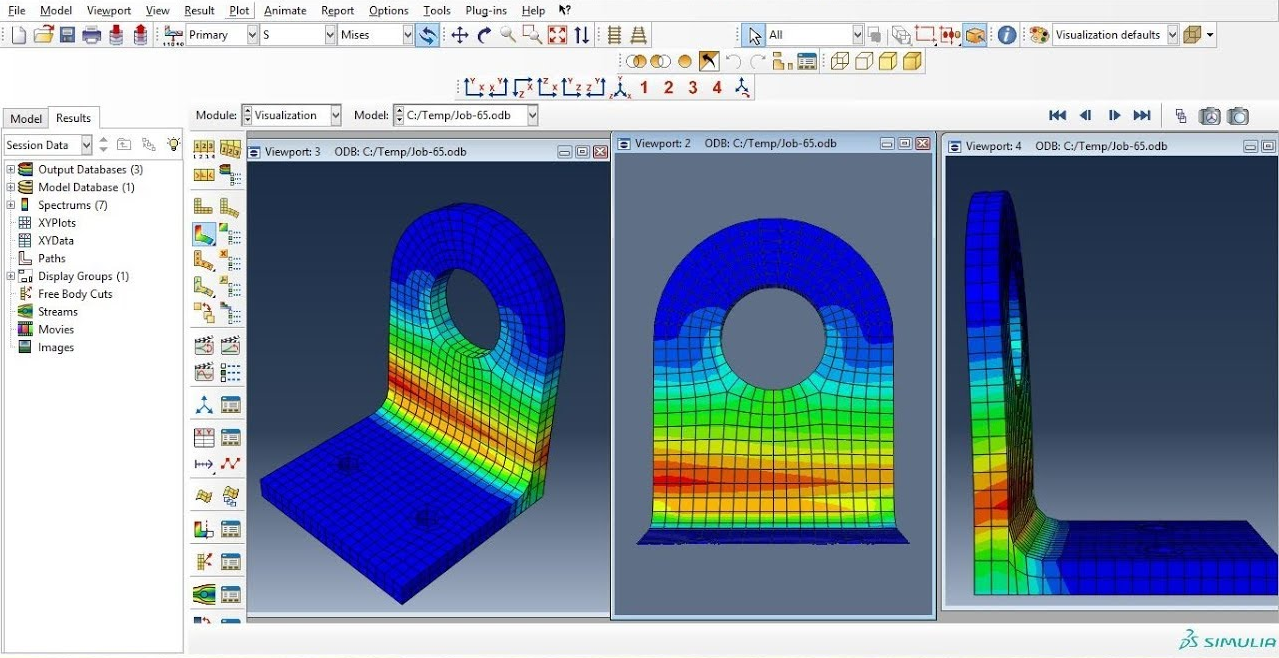Toggle the first perspective ladder icon
Viewport: 1279px width, 658px height.
tap(615, 35)
